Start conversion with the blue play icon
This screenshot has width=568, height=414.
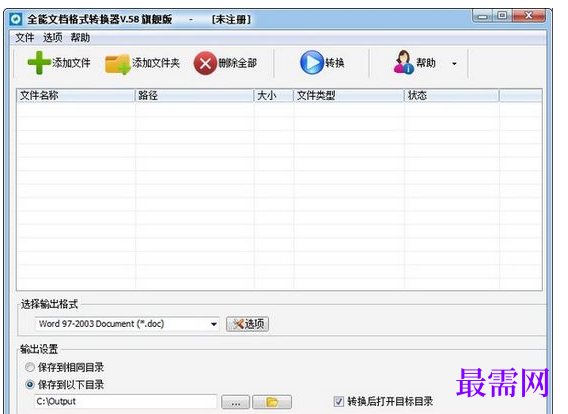pos(312,63)
